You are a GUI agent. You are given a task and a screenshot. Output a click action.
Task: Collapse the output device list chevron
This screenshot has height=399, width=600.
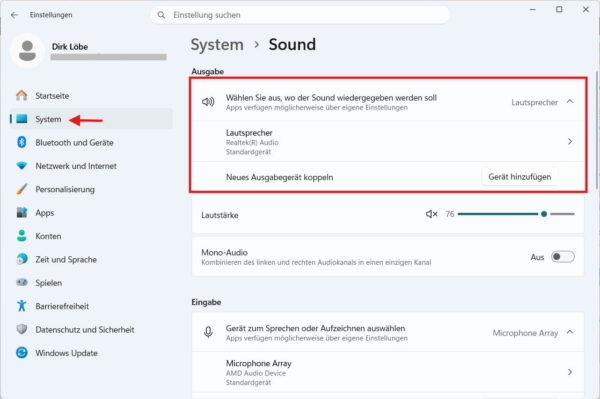pyautogui.click(x=570, y=101)
